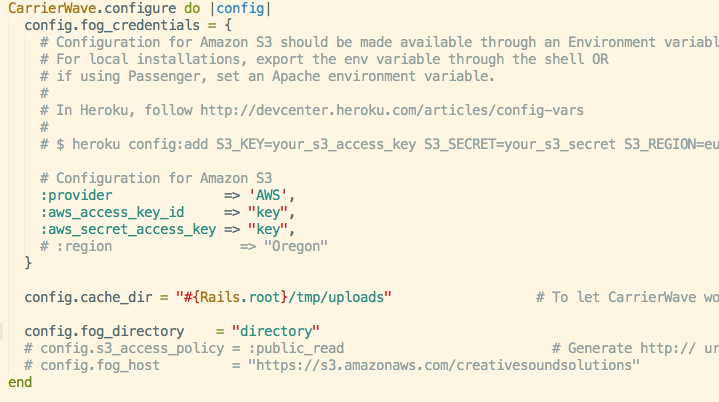Click the config.cache_dir line
719x402 pixels.
[208, 297]
